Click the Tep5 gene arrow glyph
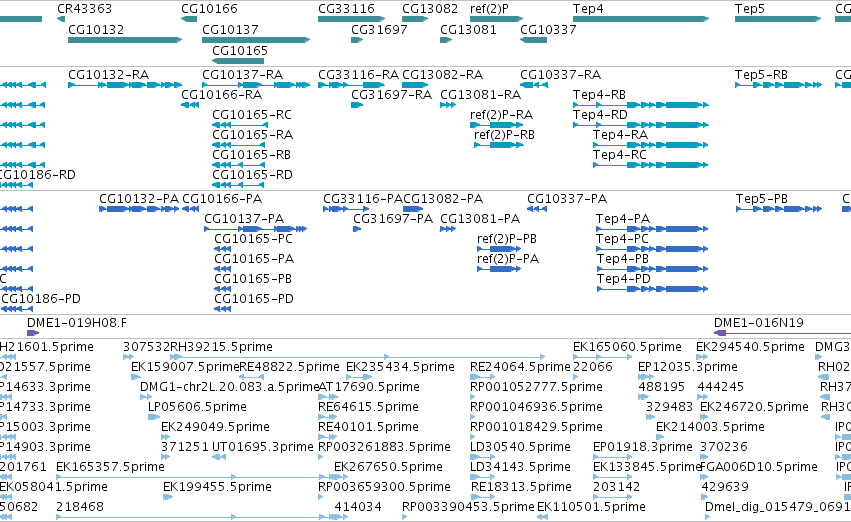The height and width of the screenshot is (522, 851). pyautogui.click(x=778, y=19)
